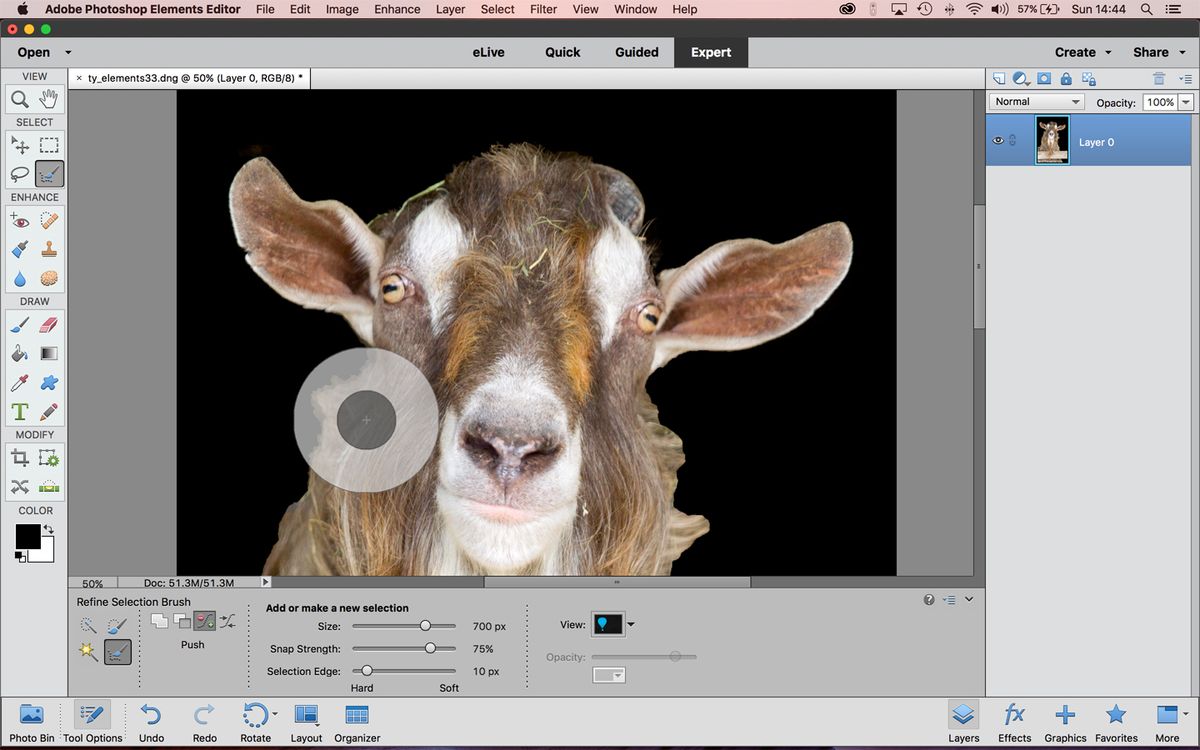Open the Opacity percentage dropdown

(x=1186, y=101)
